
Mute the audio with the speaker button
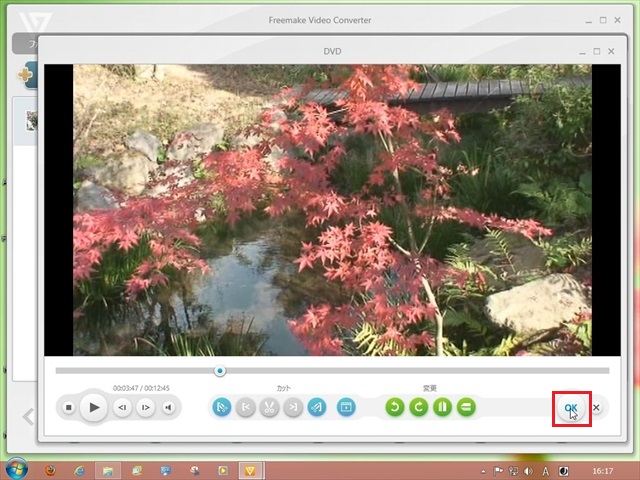tap(168, 408)
